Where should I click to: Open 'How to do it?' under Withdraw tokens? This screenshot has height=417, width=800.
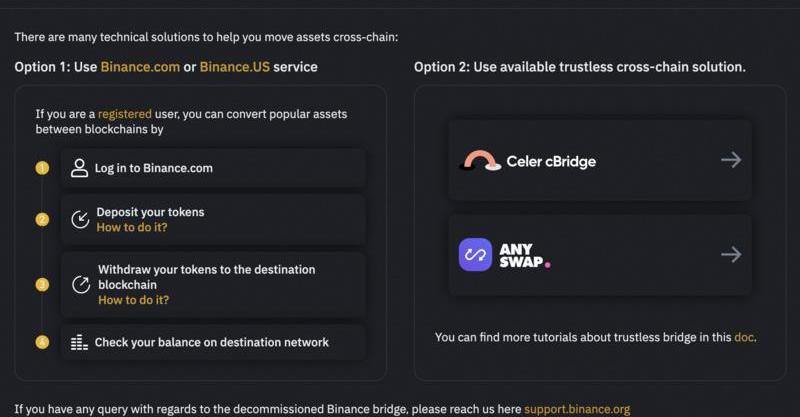point(133,300)
